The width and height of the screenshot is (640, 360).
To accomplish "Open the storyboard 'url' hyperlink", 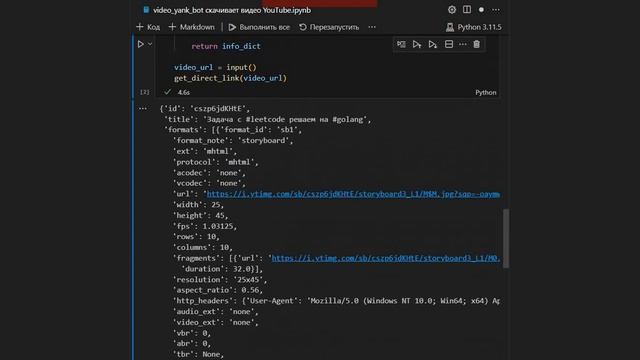I will point(353,194).
